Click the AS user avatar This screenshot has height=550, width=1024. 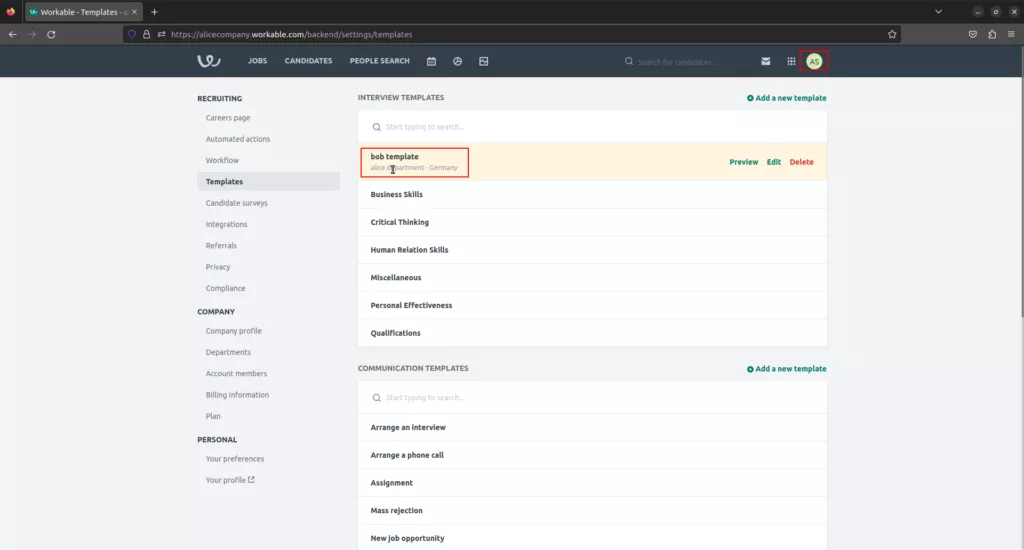tap(814, 61)
